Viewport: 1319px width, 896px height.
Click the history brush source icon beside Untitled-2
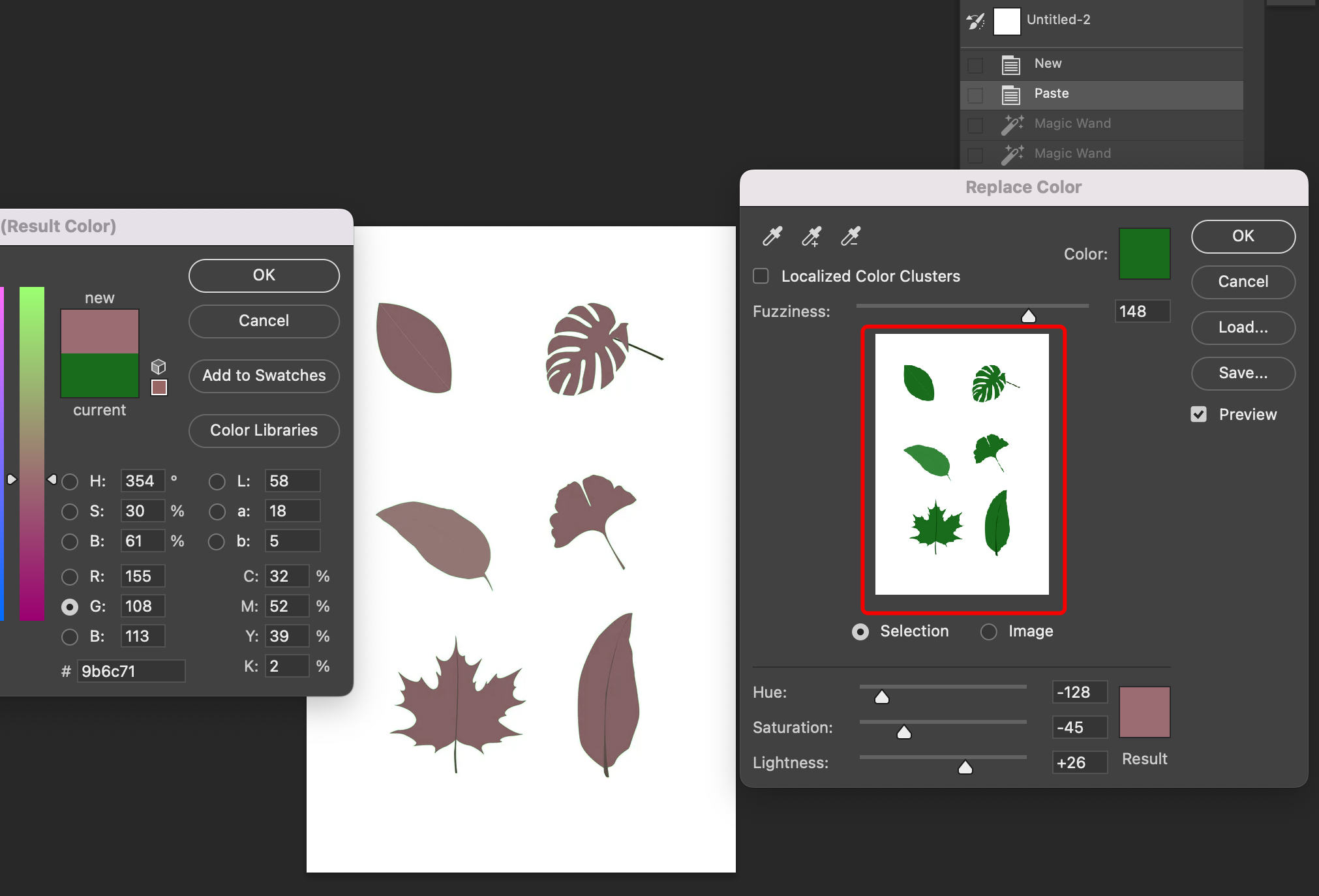click(x=975, y=21)
